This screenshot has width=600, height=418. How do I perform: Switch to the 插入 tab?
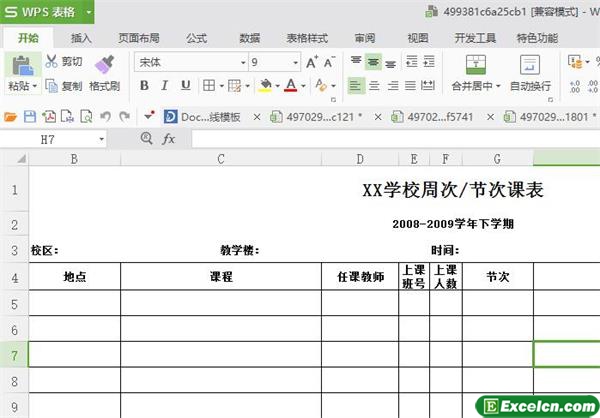[x=81, y=38]
